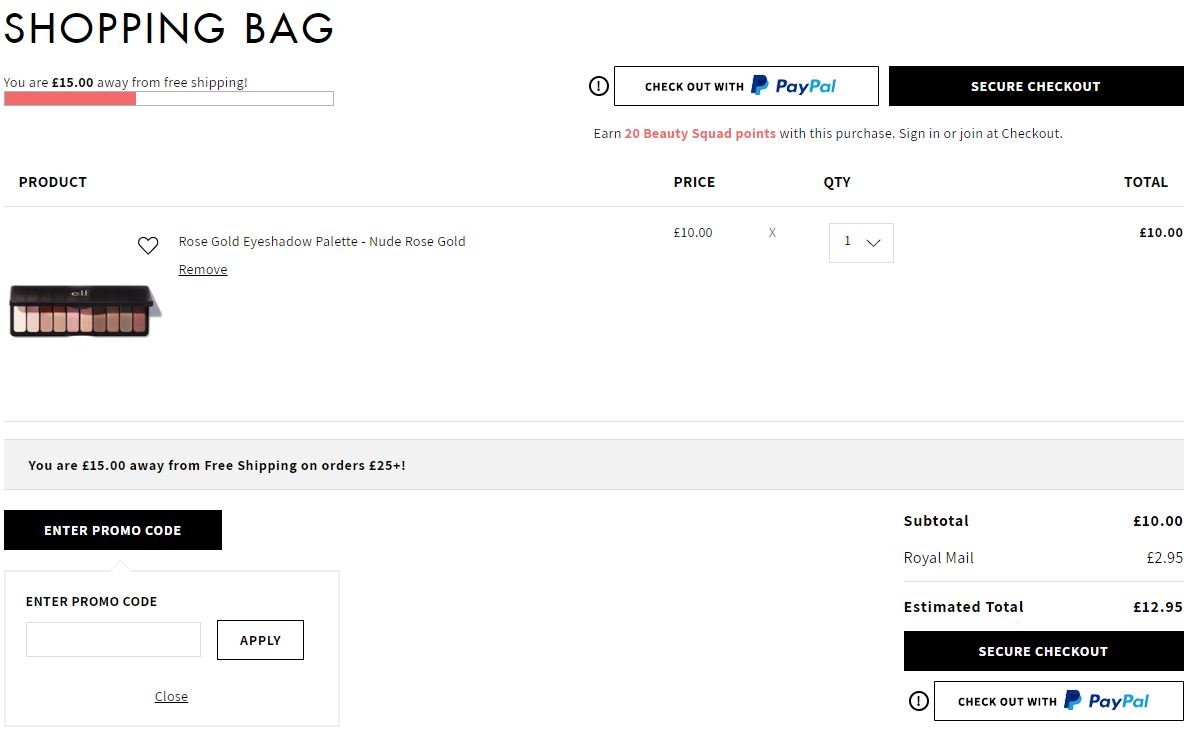Remove the Rose Gold Eyeshadow Palette from the bag
The image size is (1194, 733).
203,270
